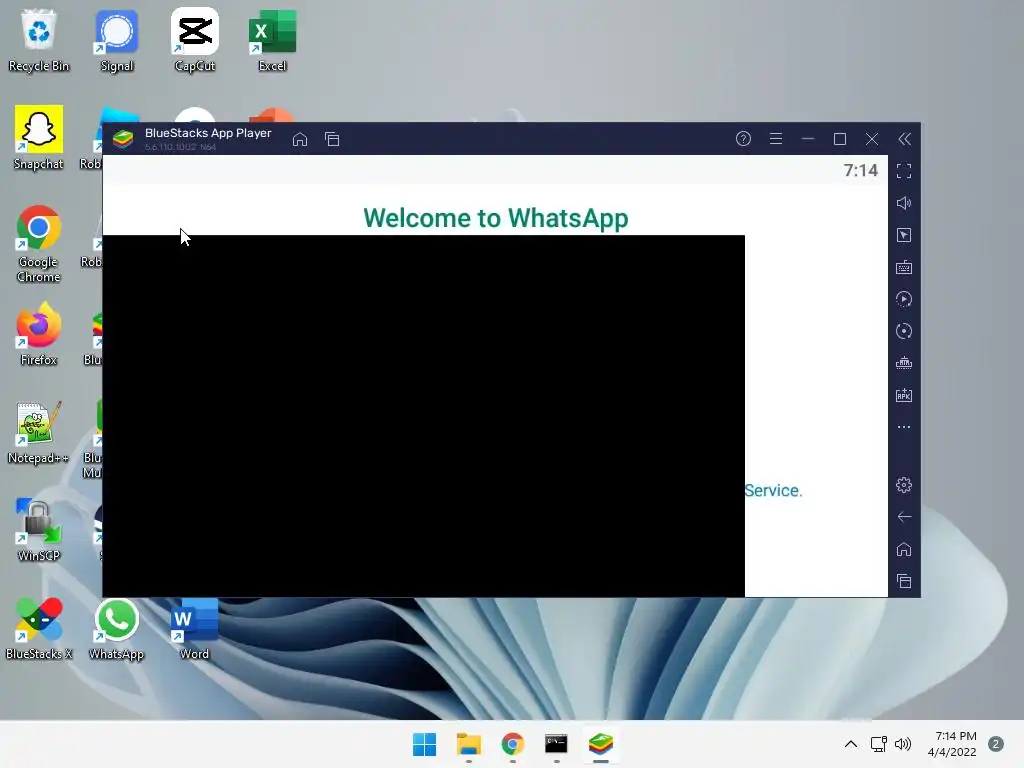Open the keyboard controls icon in sidebar
This screenshot has width=1024, height=768.
coord(904,267)
